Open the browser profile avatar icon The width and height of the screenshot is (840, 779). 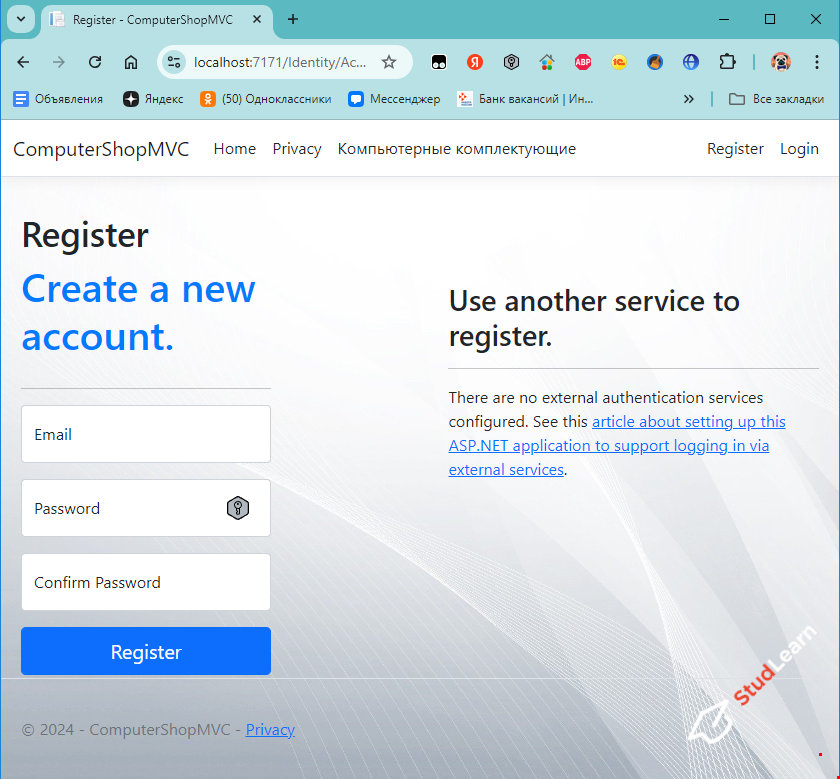point(780,61)
